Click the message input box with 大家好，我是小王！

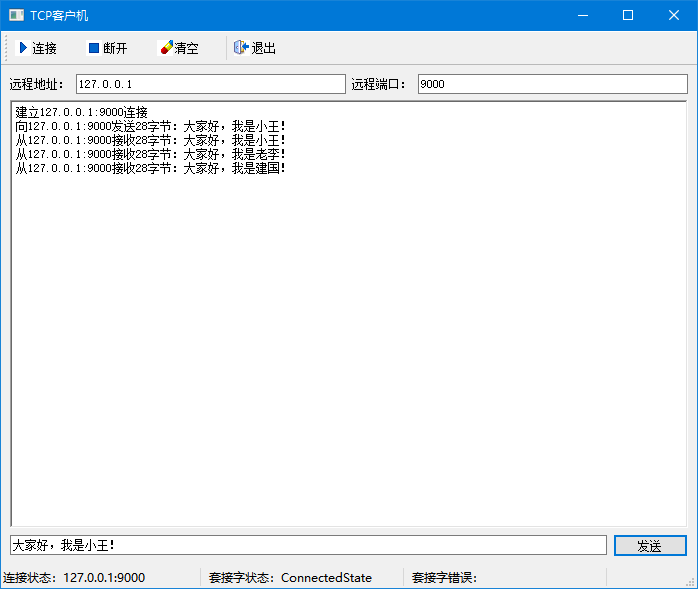(308, 545)
